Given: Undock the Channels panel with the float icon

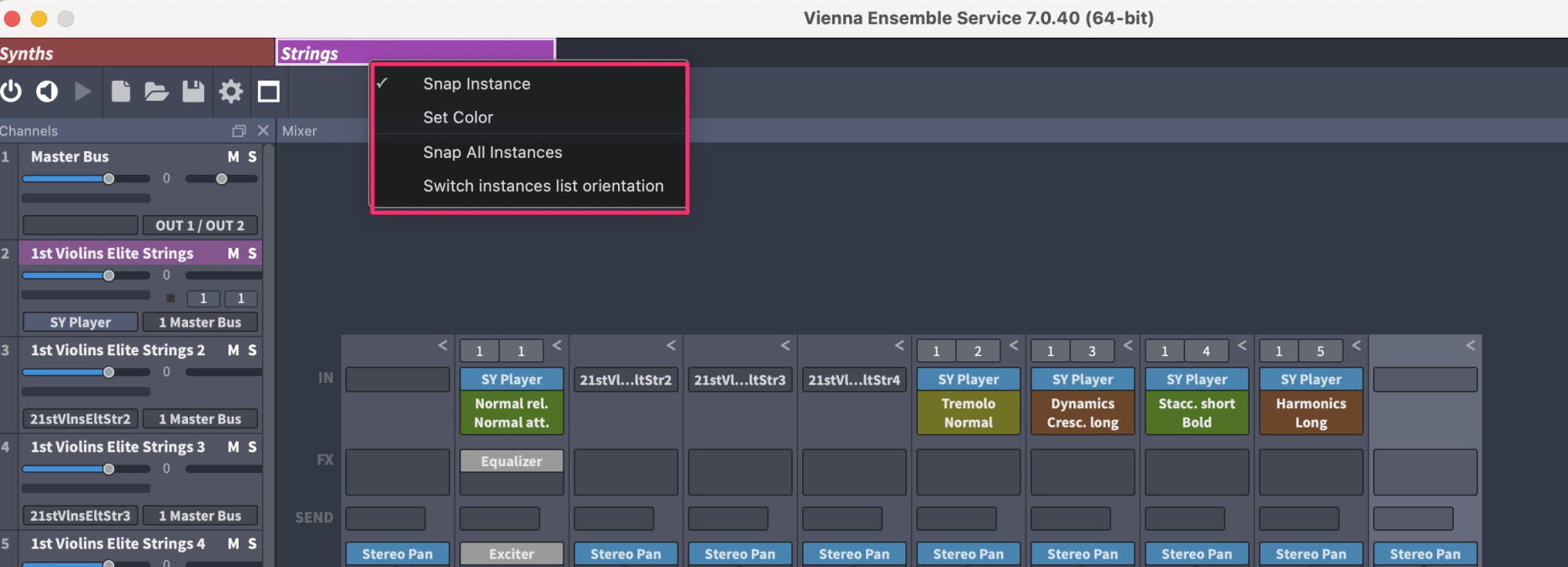Looking at the screenshot, I should point(239,131).
